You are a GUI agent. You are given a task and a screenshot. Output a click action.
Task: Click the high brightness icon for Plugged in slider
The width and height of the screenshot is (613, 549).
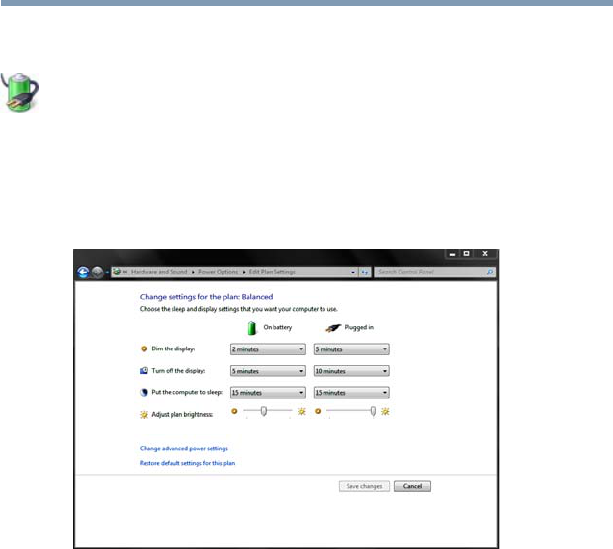[x=385, y=411]
